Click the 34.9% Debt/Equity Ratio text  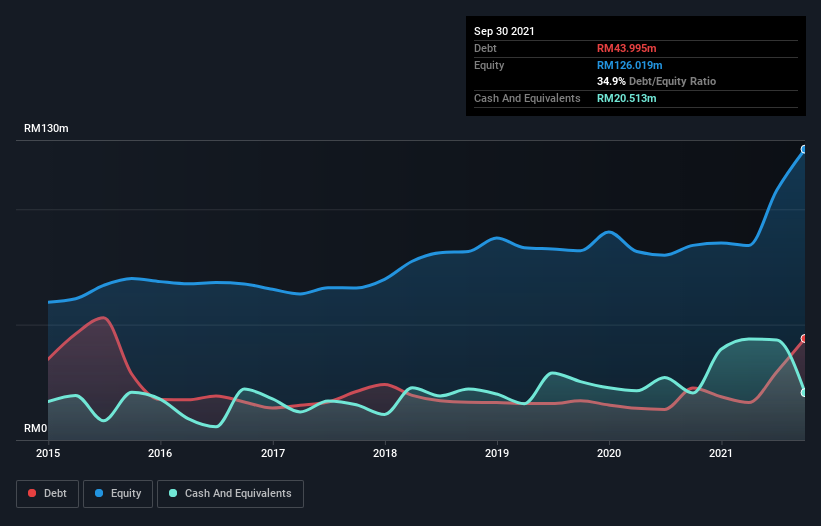[657, 82]
